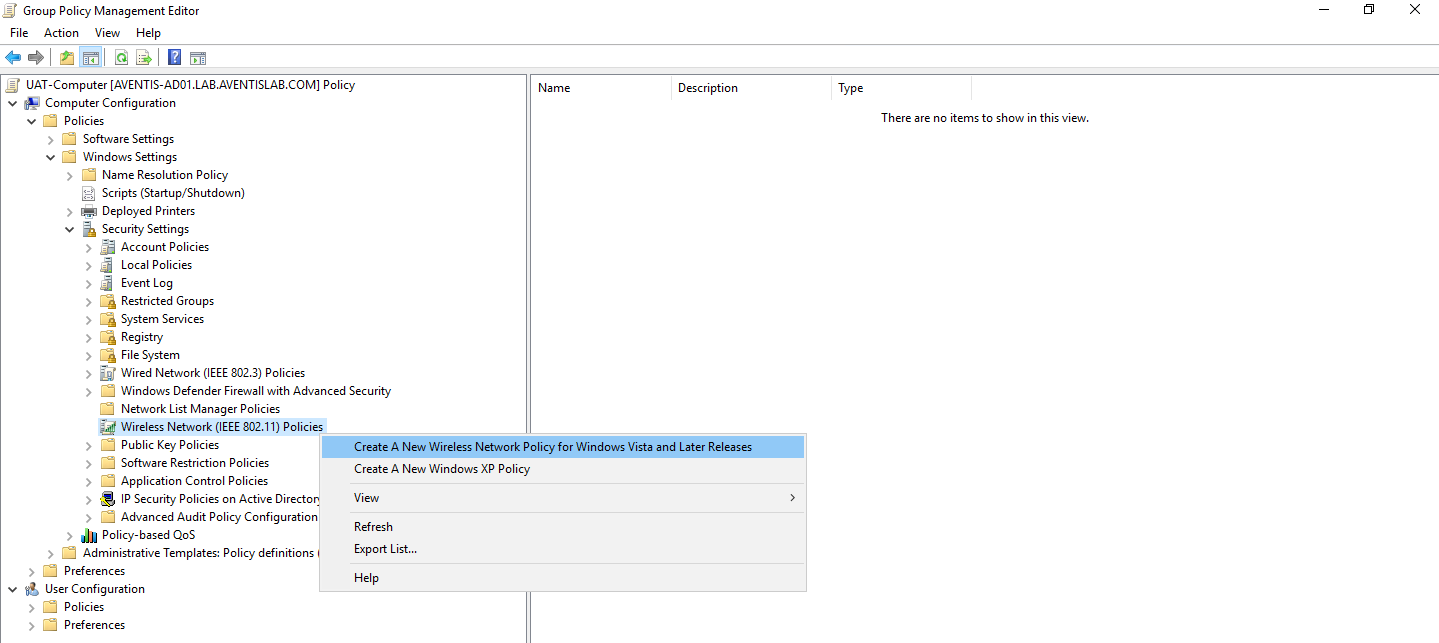Expand the Public Key Policies node
Viewport: 1439px width, 643px height.
[x=88, y=444]
